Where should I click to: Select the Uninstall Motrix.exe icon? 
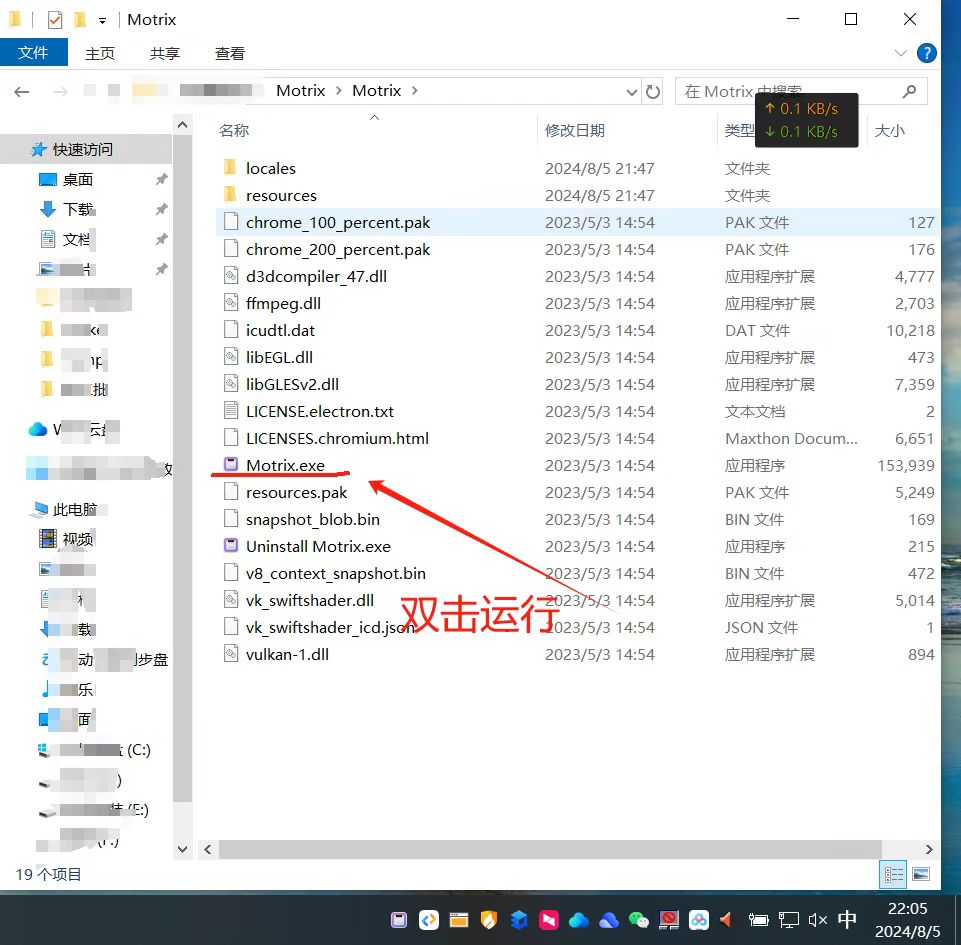click(x=230, y=545)
